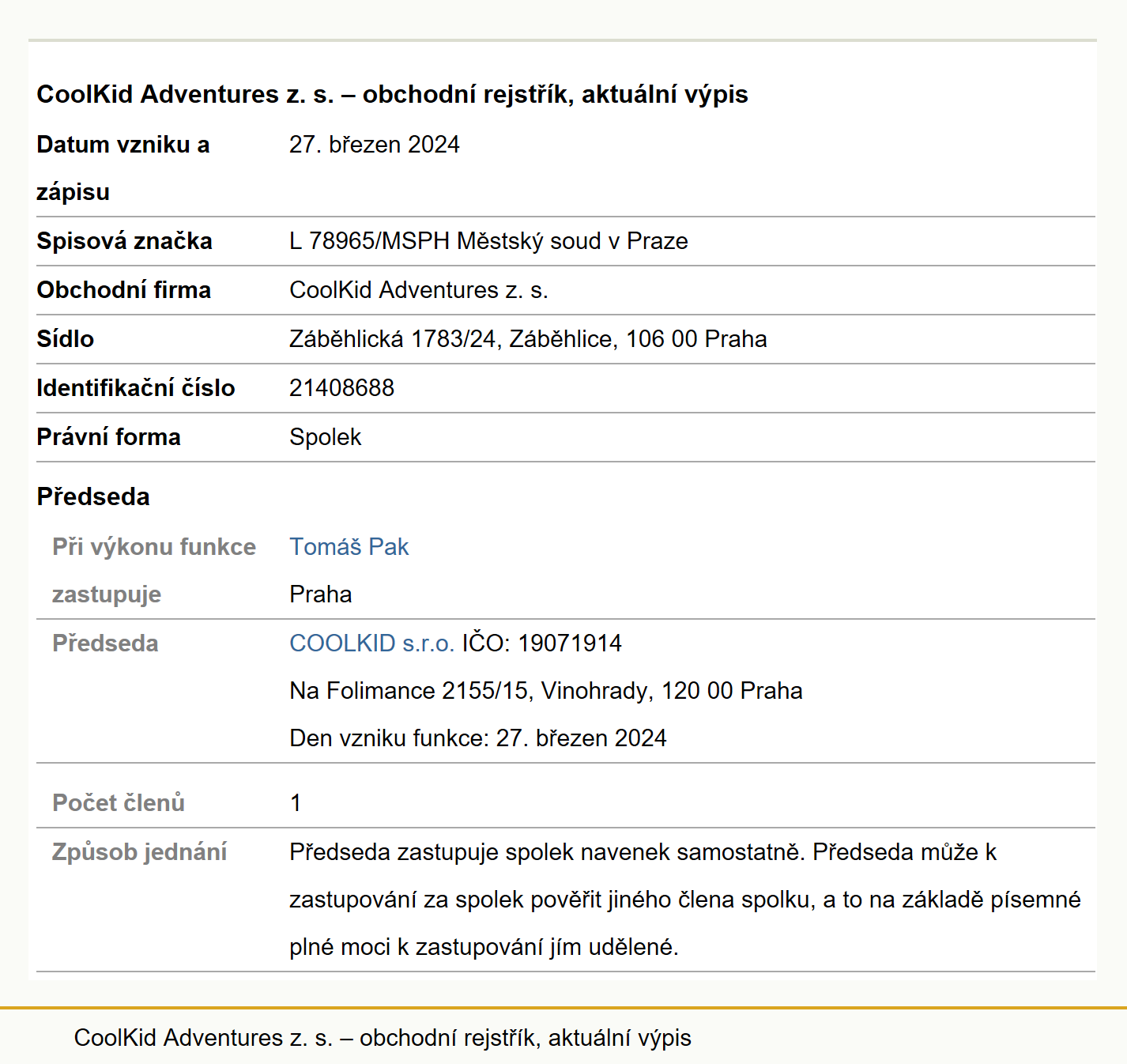Open the Tomáš Pak link
This screenshot has width=1127, height=1064.
(x=349, y=547)
